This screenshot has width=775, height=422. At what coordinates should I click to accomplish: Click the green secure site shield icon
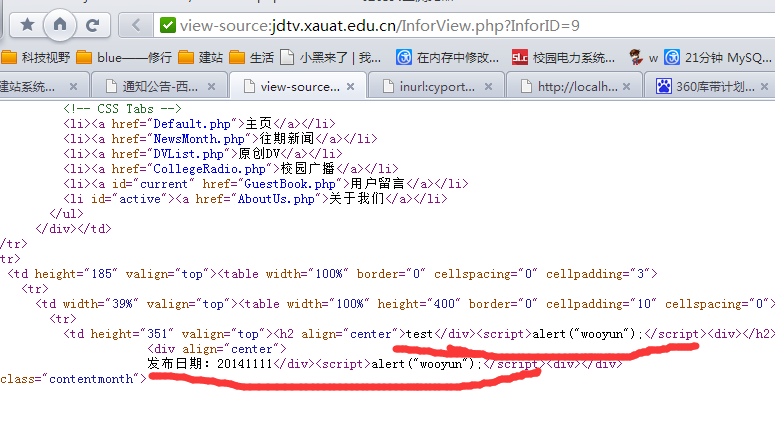[168, 25]
